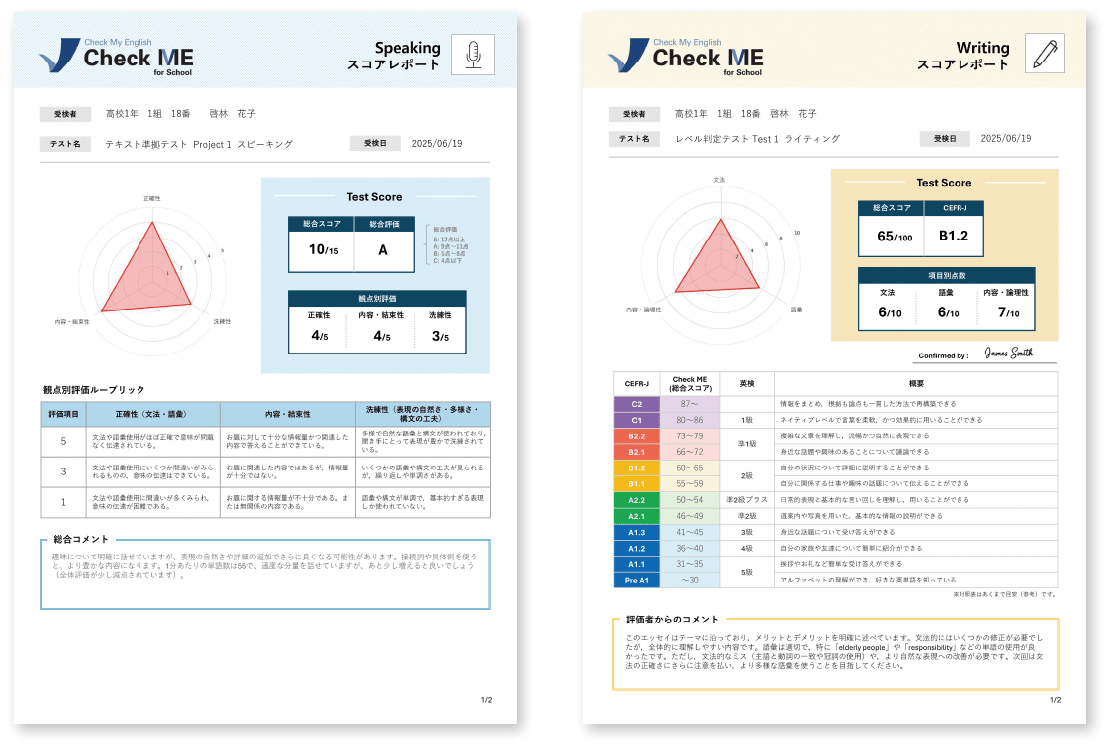The width and height of the screenshot is (1110, 748).
Task: Click the purple C2 level cell
Action: [x=636, y=403]
